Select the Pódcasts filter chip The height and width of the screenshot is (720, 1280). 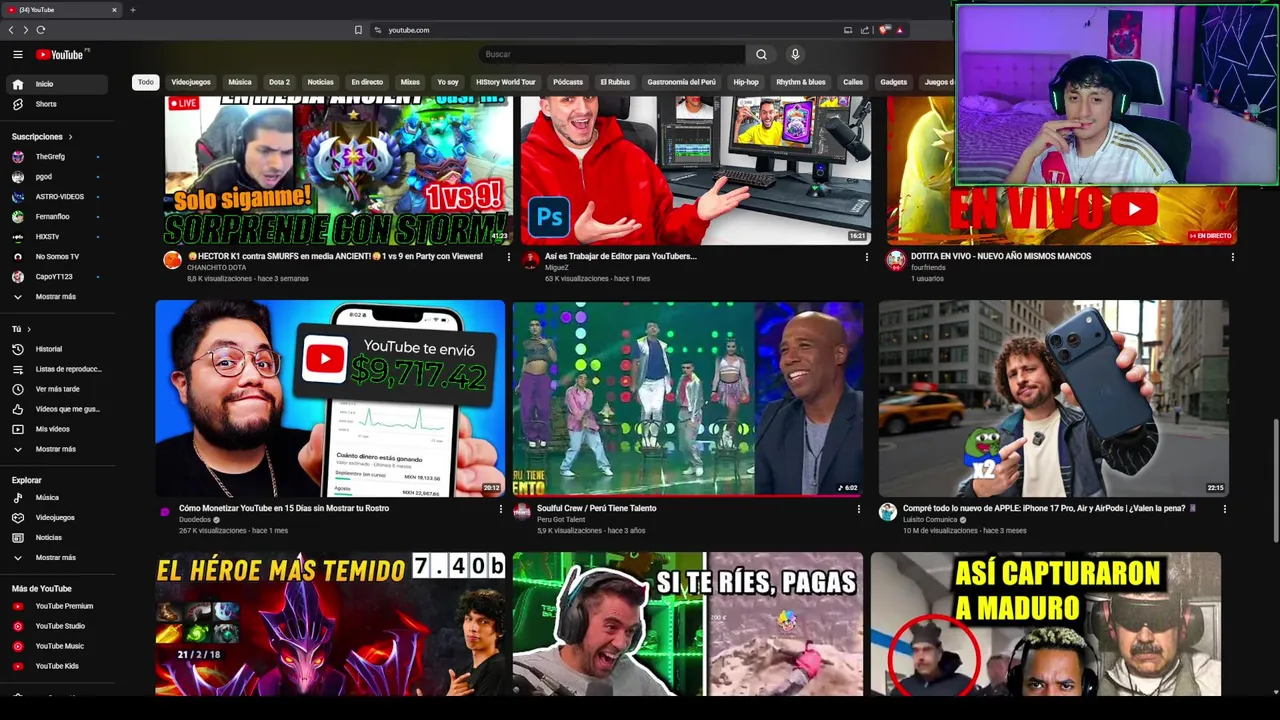567,82
